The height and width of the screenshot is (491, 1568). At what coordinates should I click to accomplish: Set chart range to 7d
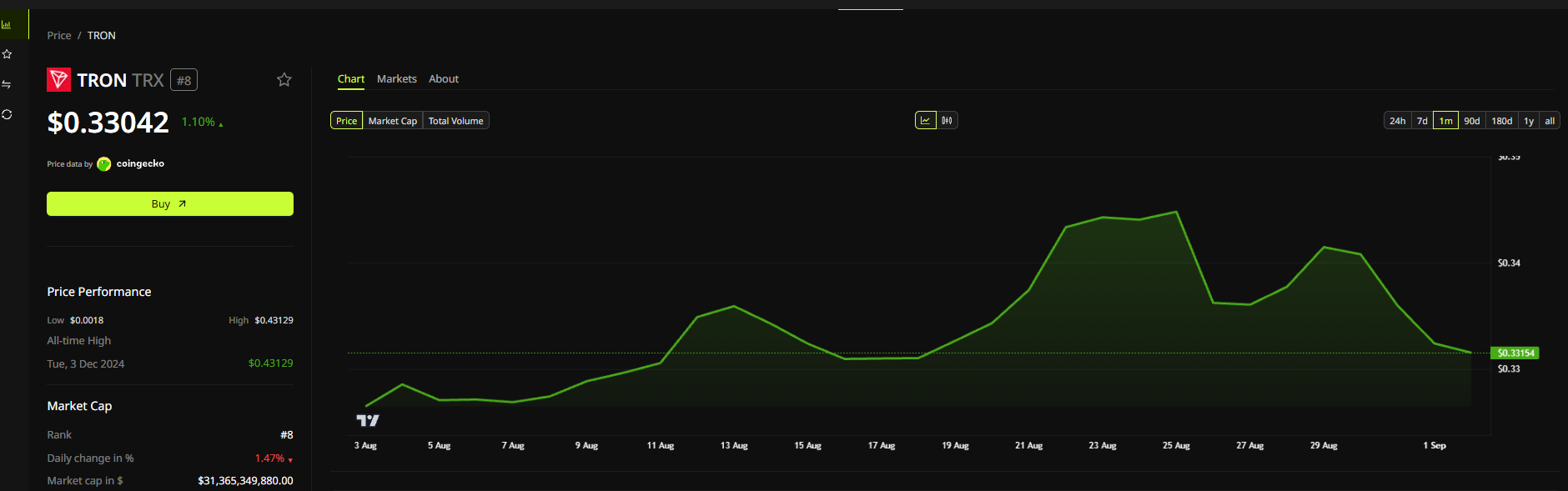1422,121
